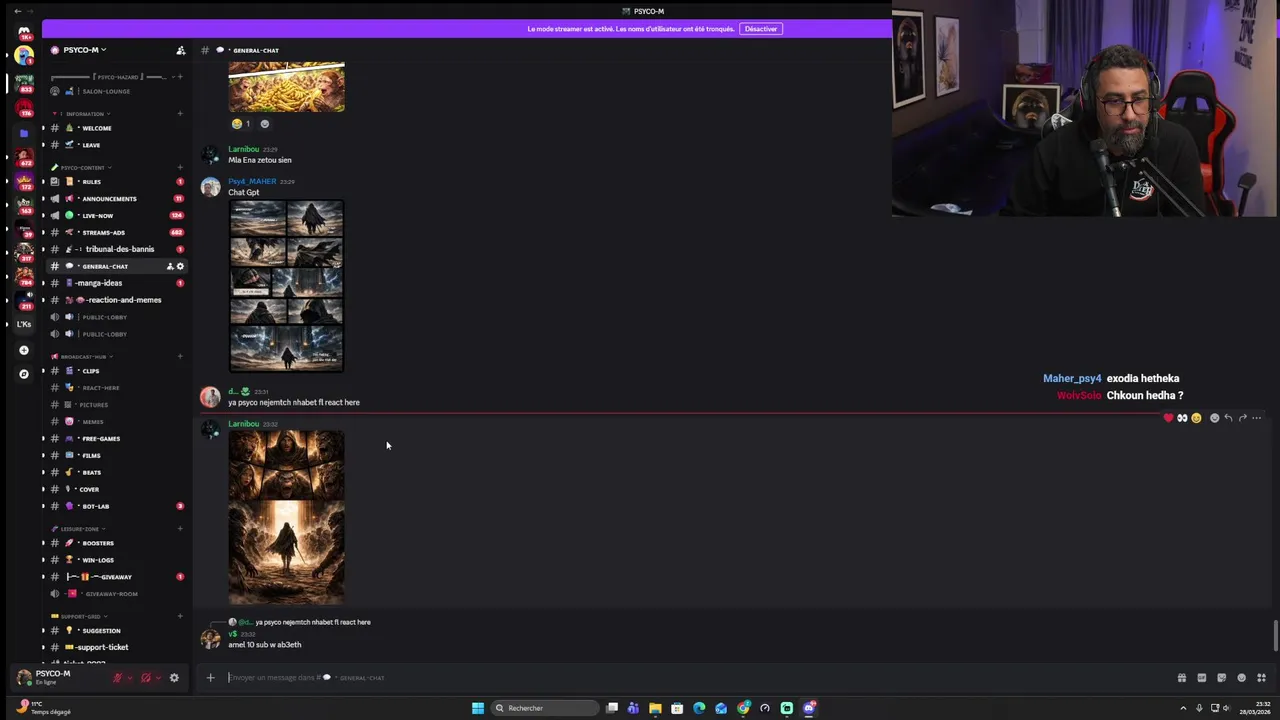Screen dimensions: 1280x720
Task: Open Larnibou's hooded figure image
Action: (286, 518)
